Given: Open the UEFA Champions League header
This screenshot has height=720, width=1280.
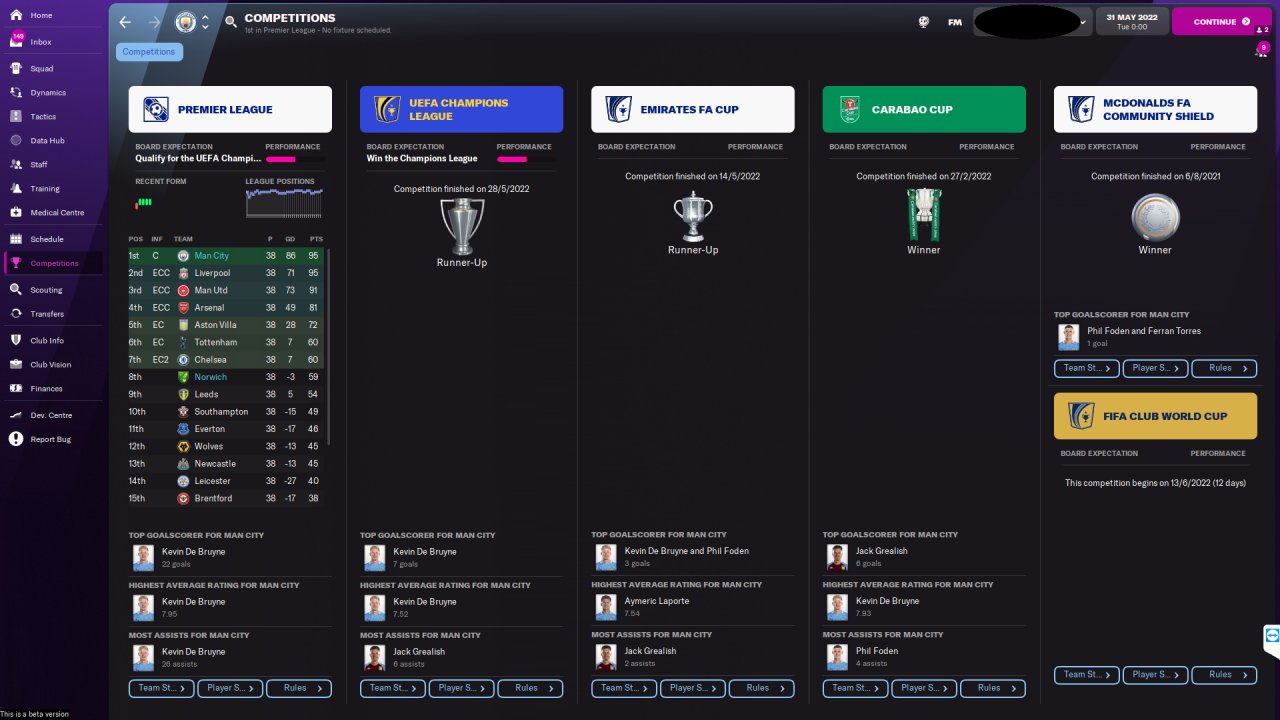Looking at the screenshot, I should click(x=461, y=109).
